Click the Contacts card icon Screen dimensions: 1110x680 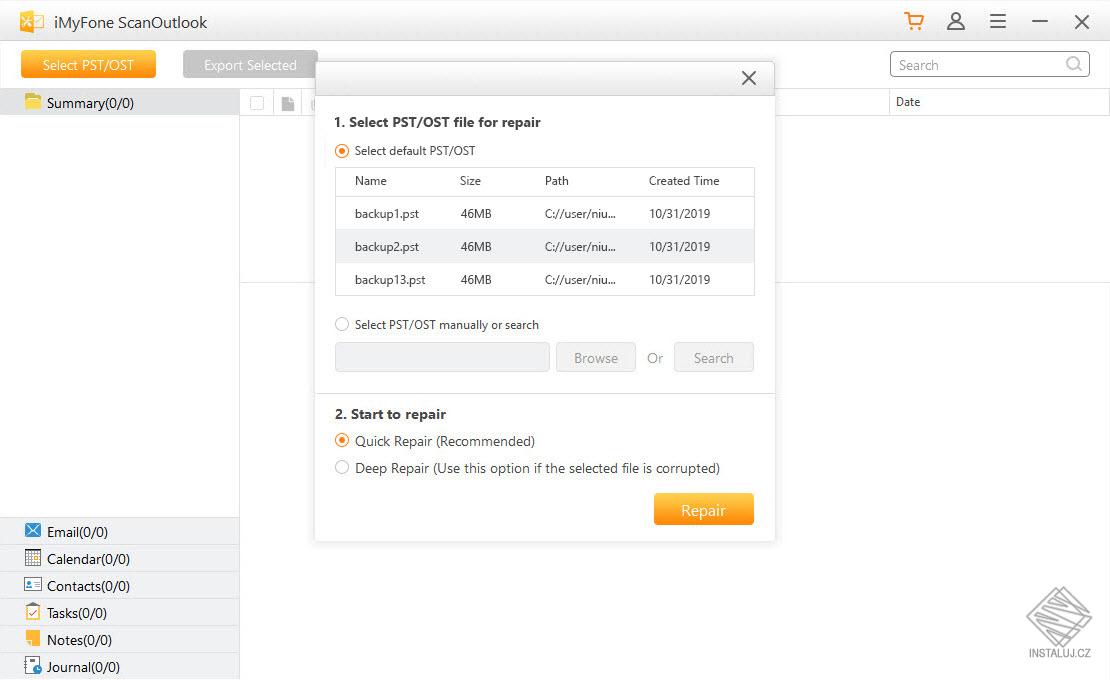click(33, 584)
